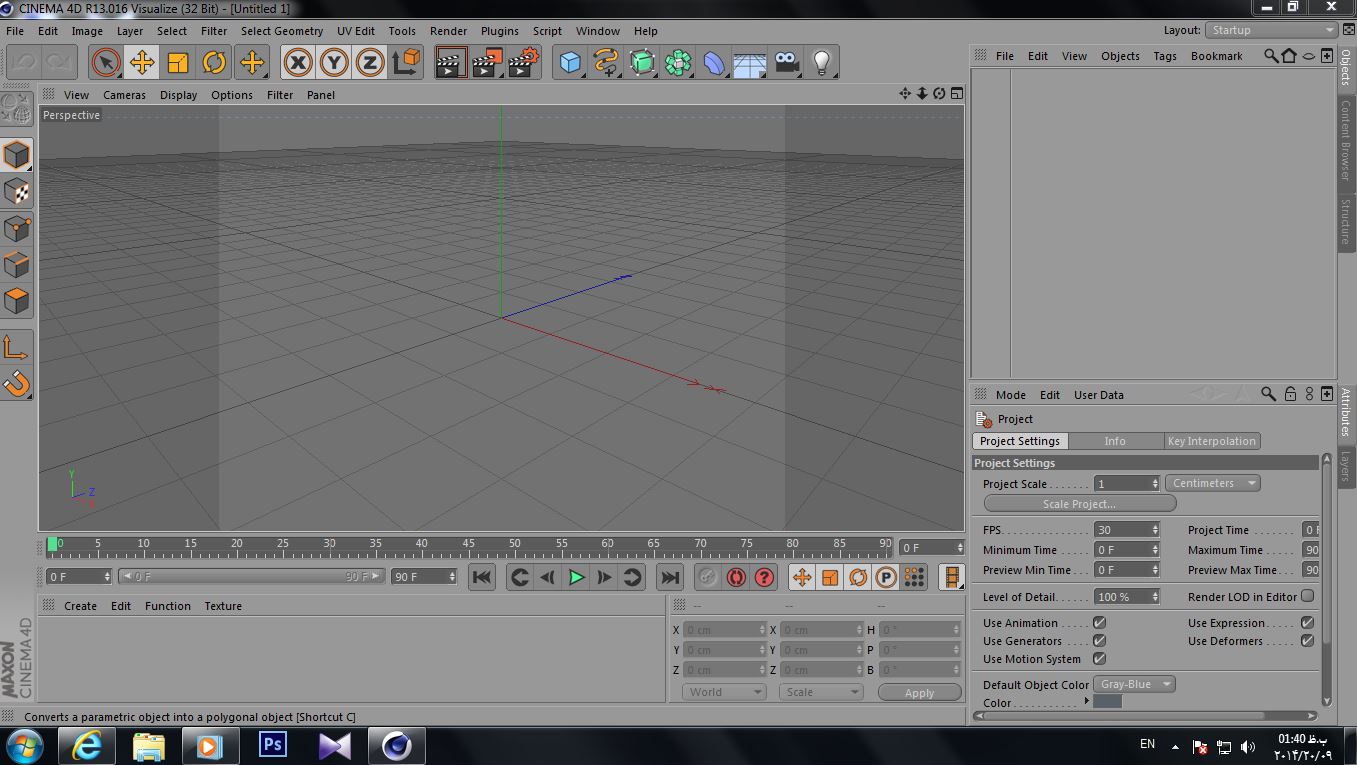Toggle Use Generators checkbox
The image size is (1357, 765).
click(x=1100, y=641)
